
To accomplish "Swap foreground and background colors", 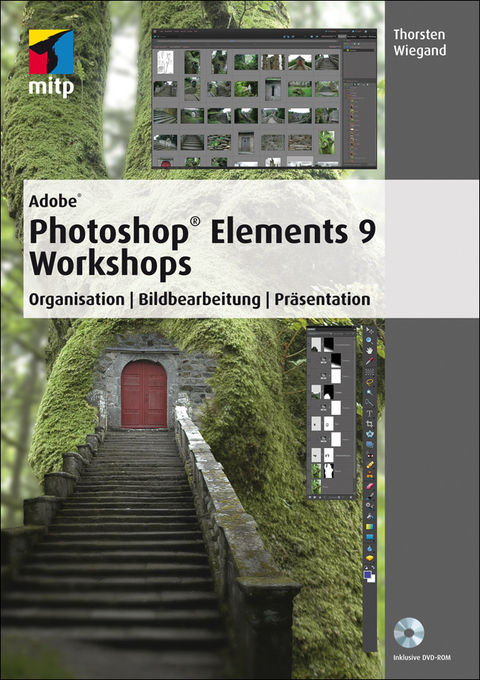I will [373, 568].
